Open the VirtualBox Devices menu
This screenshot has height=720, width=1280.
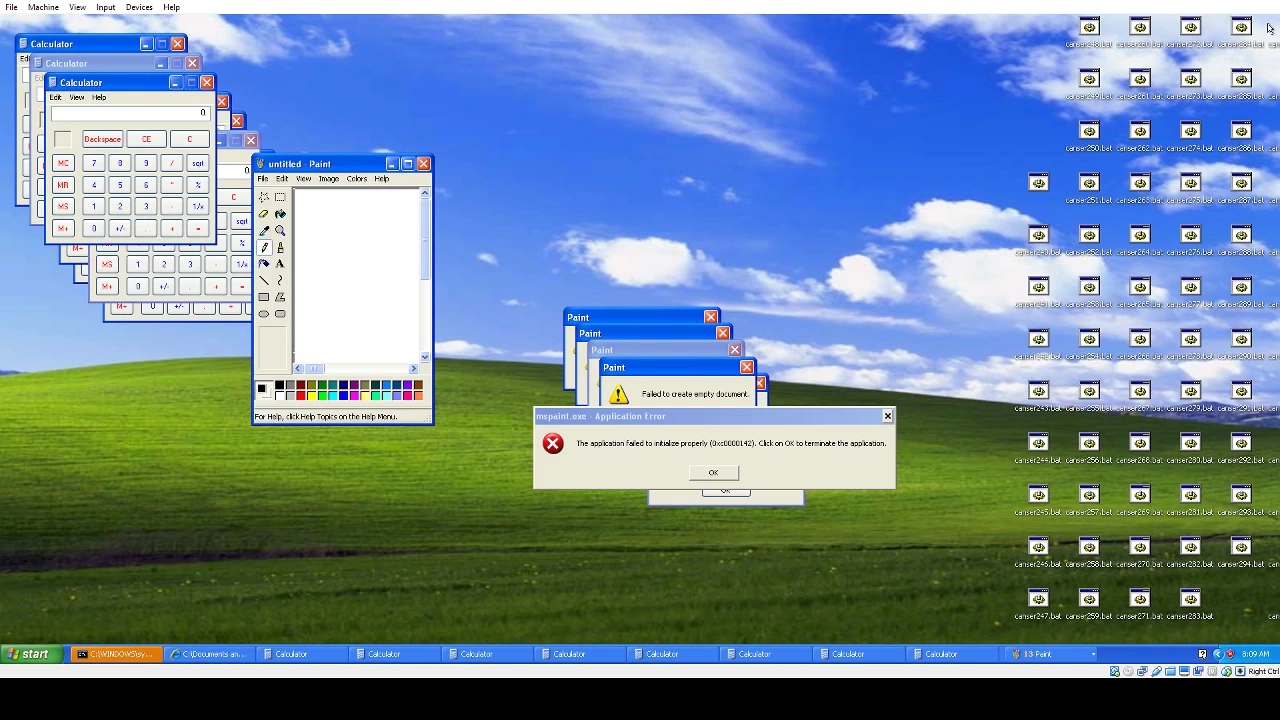[139, 7]
